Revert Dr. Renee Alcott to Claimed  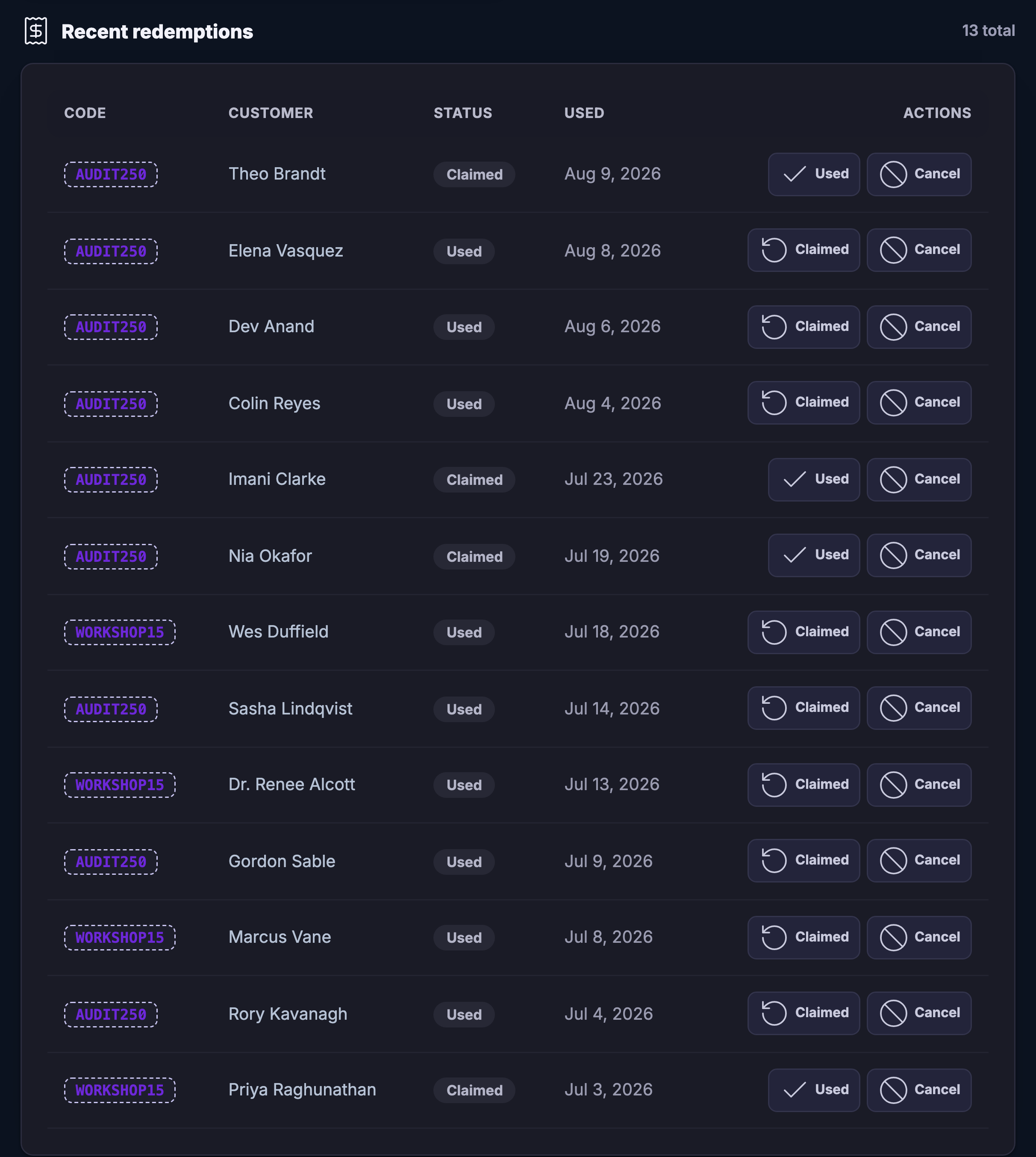click(x=803, y=785)
